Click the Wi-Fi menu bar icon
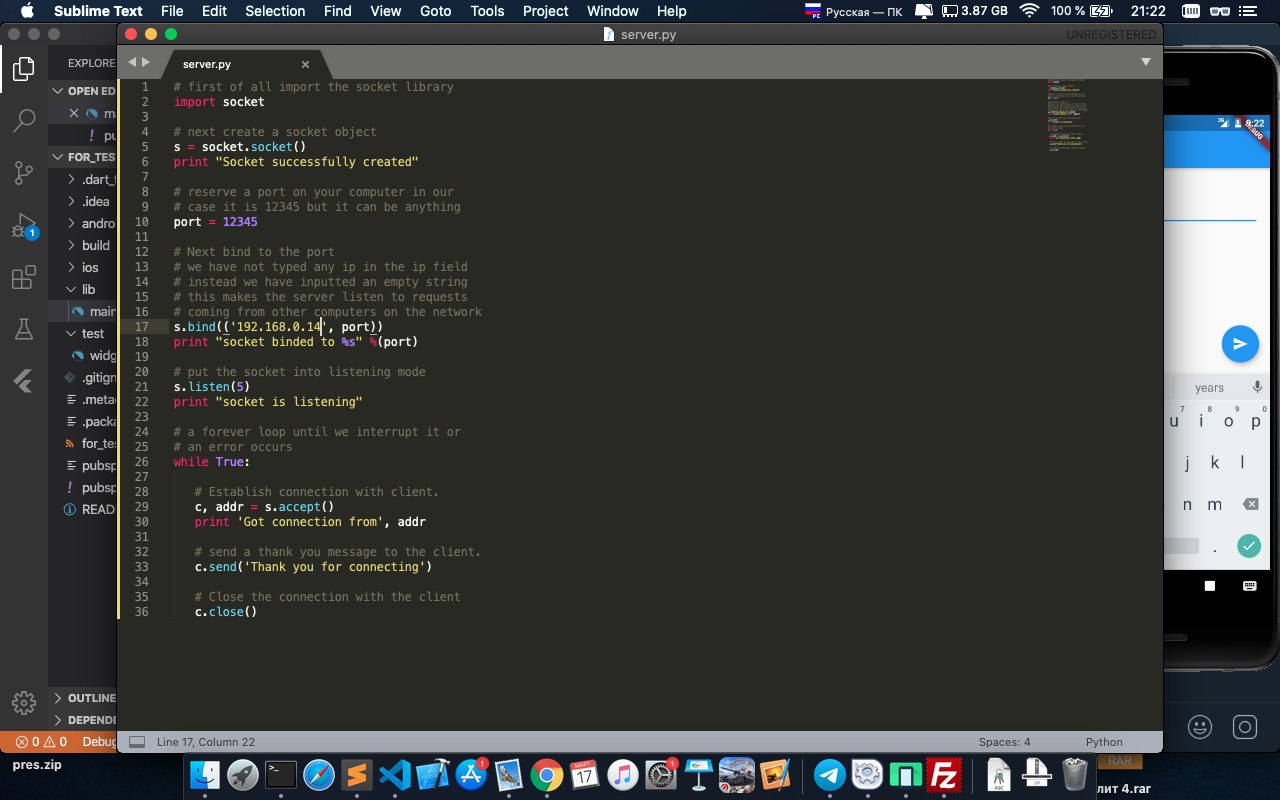 [1029, 11]
